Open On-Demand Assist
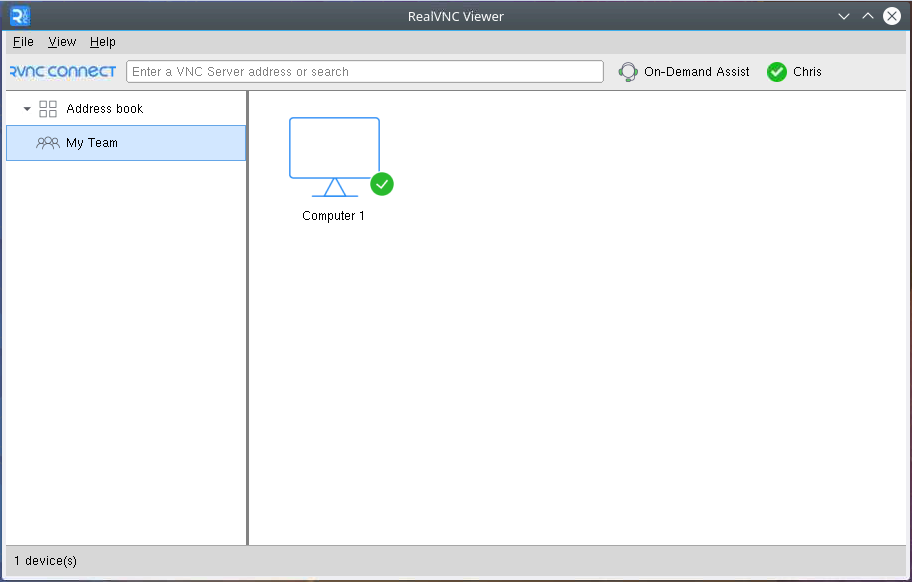 684,72
